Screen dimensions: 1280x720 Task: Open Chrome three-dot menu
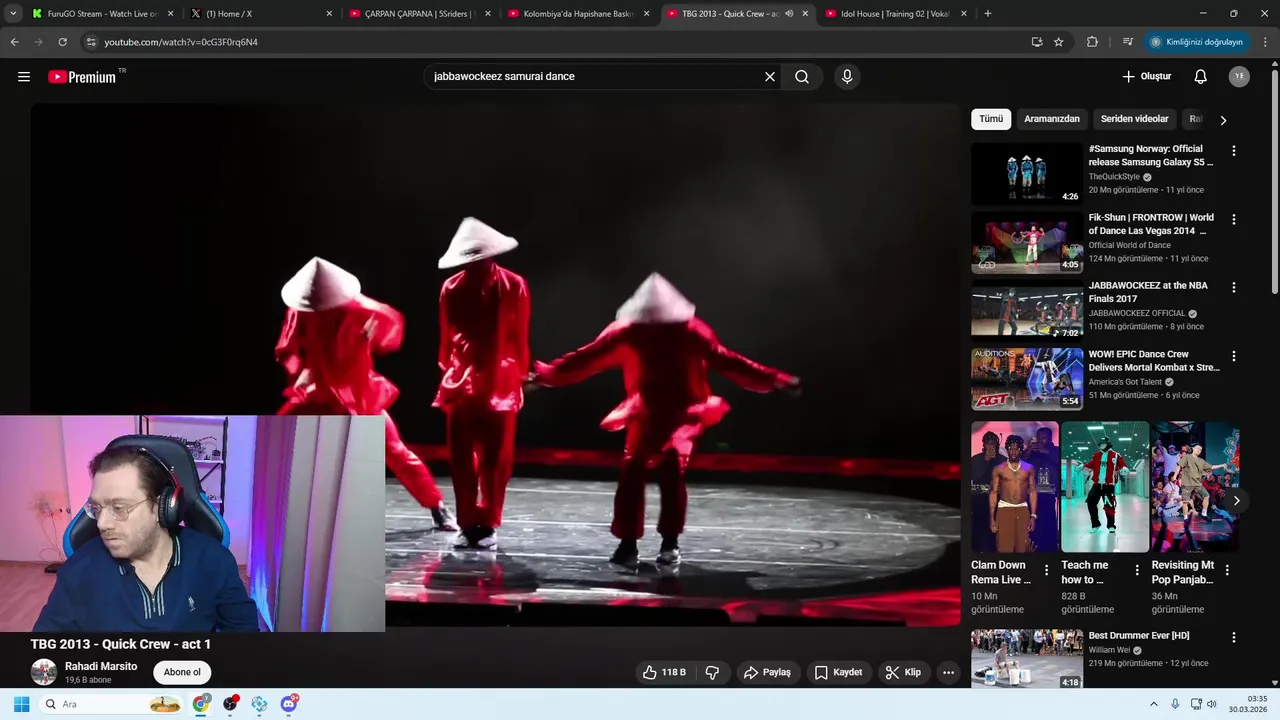tap(1265, 42)
